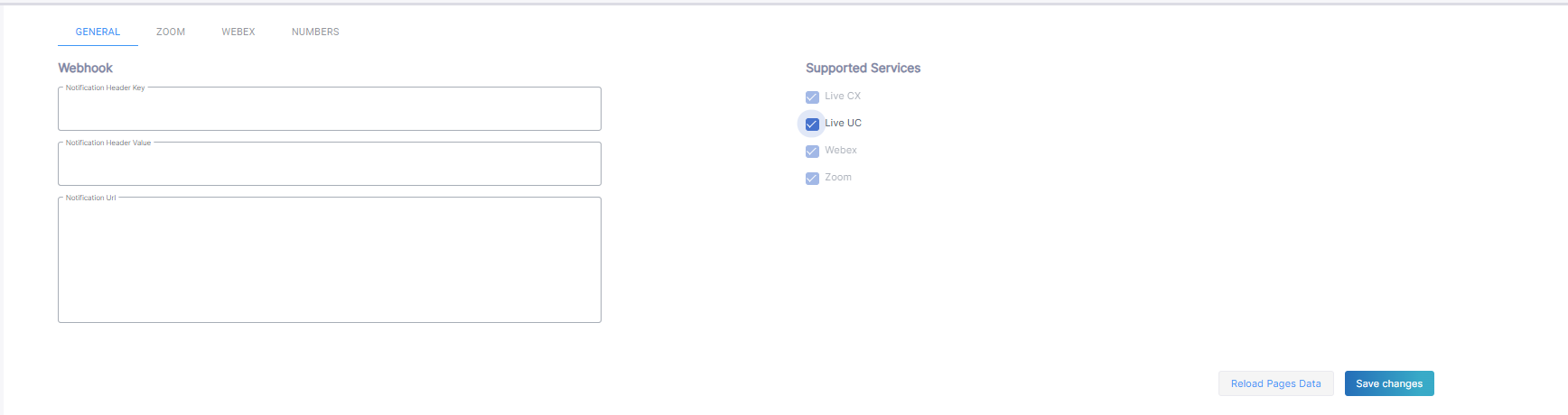The width and height of the screenshot is (1568, 415).
Task: Click in the Notification Url text area
Action: coord(330,262)
